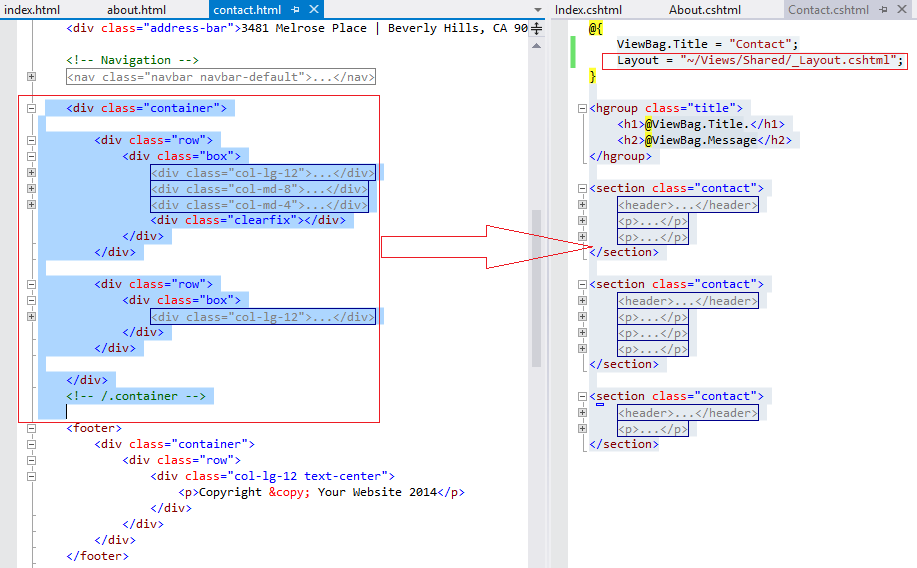Expand the collapsed nav navbar block
917x568 pixels.
tap(32, 77)
